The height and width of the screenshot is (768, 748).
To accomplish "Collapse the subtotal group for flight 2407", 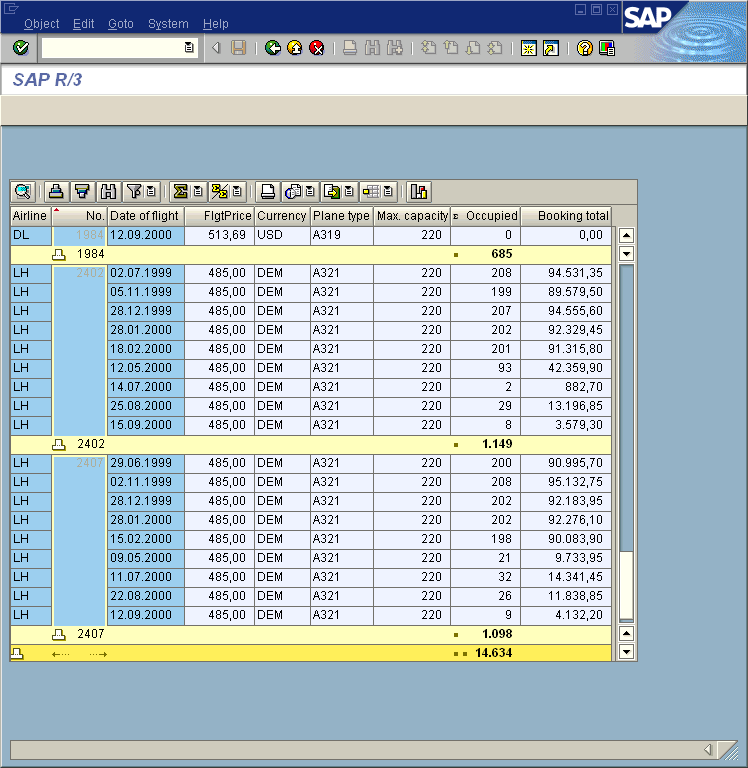I will pyautogui.click(x=59, y=634).
